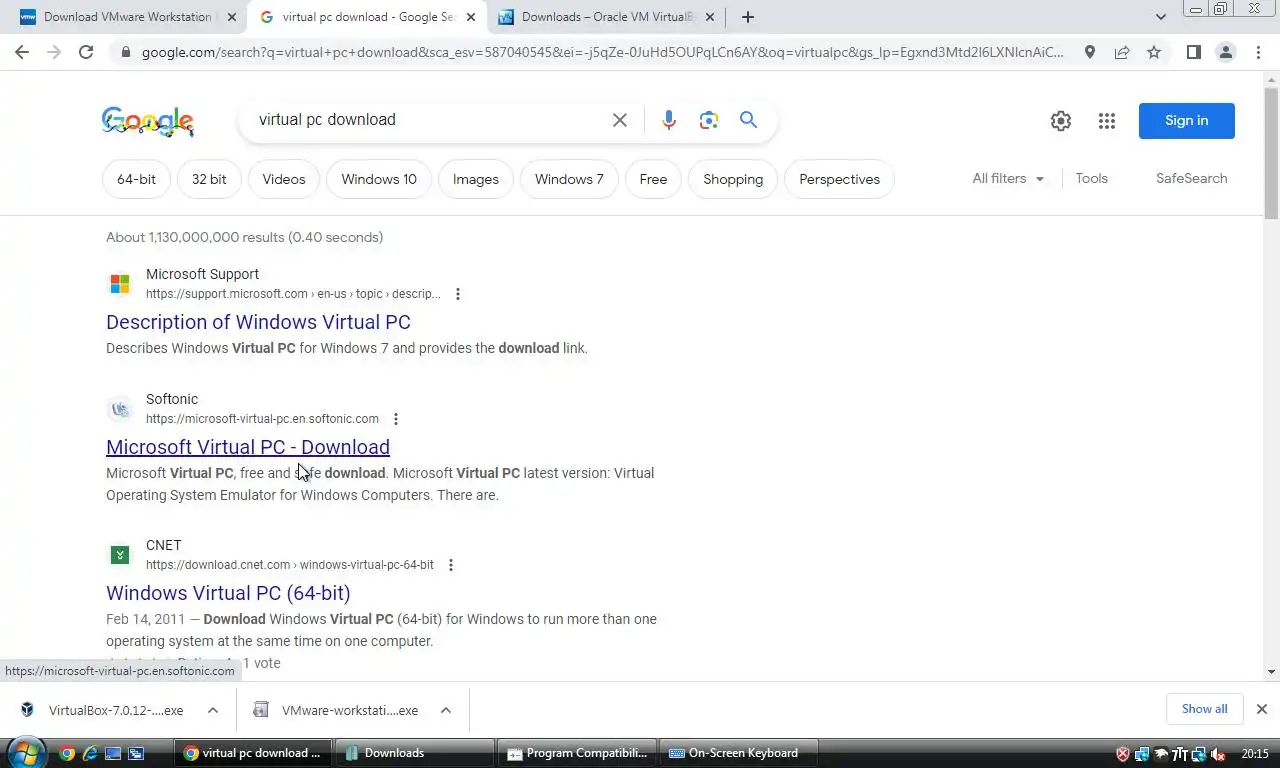Select the Images filter chip

pos(476,179)
